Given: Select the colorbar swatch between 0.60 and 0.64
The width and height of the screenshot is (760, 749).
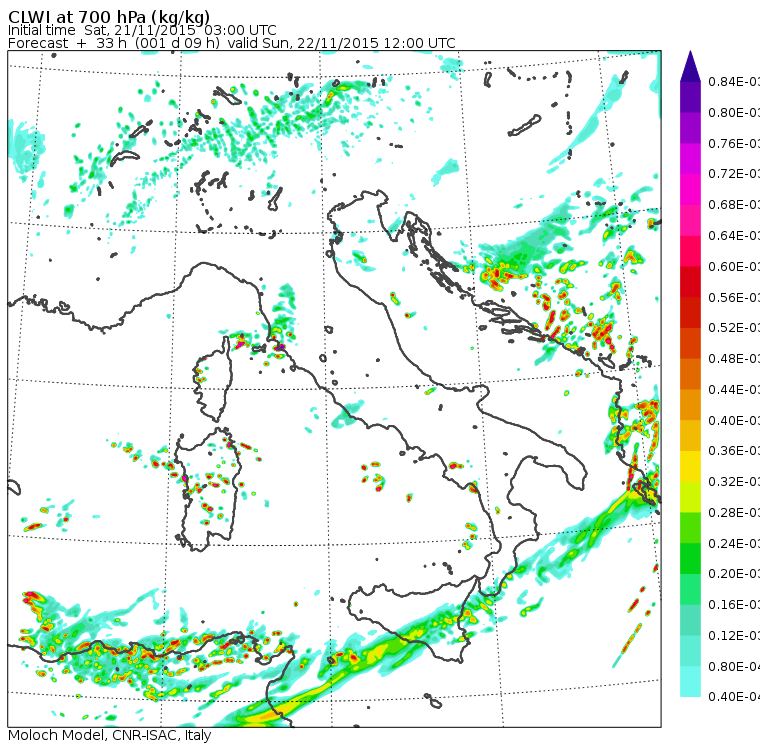Looking at the screenshot, I should coord(690,251).
